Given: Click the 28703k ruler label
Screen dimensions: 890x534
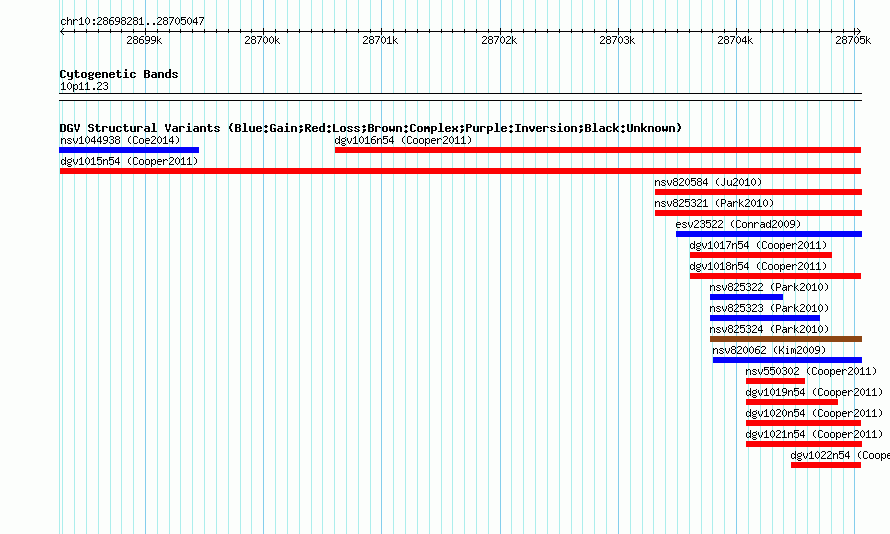Looking at the screenshot, I should pos(617,40).
